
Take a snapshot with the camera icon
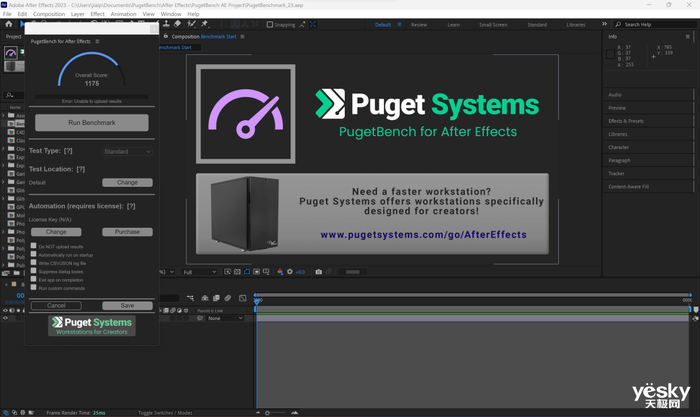tap(319, 272)
